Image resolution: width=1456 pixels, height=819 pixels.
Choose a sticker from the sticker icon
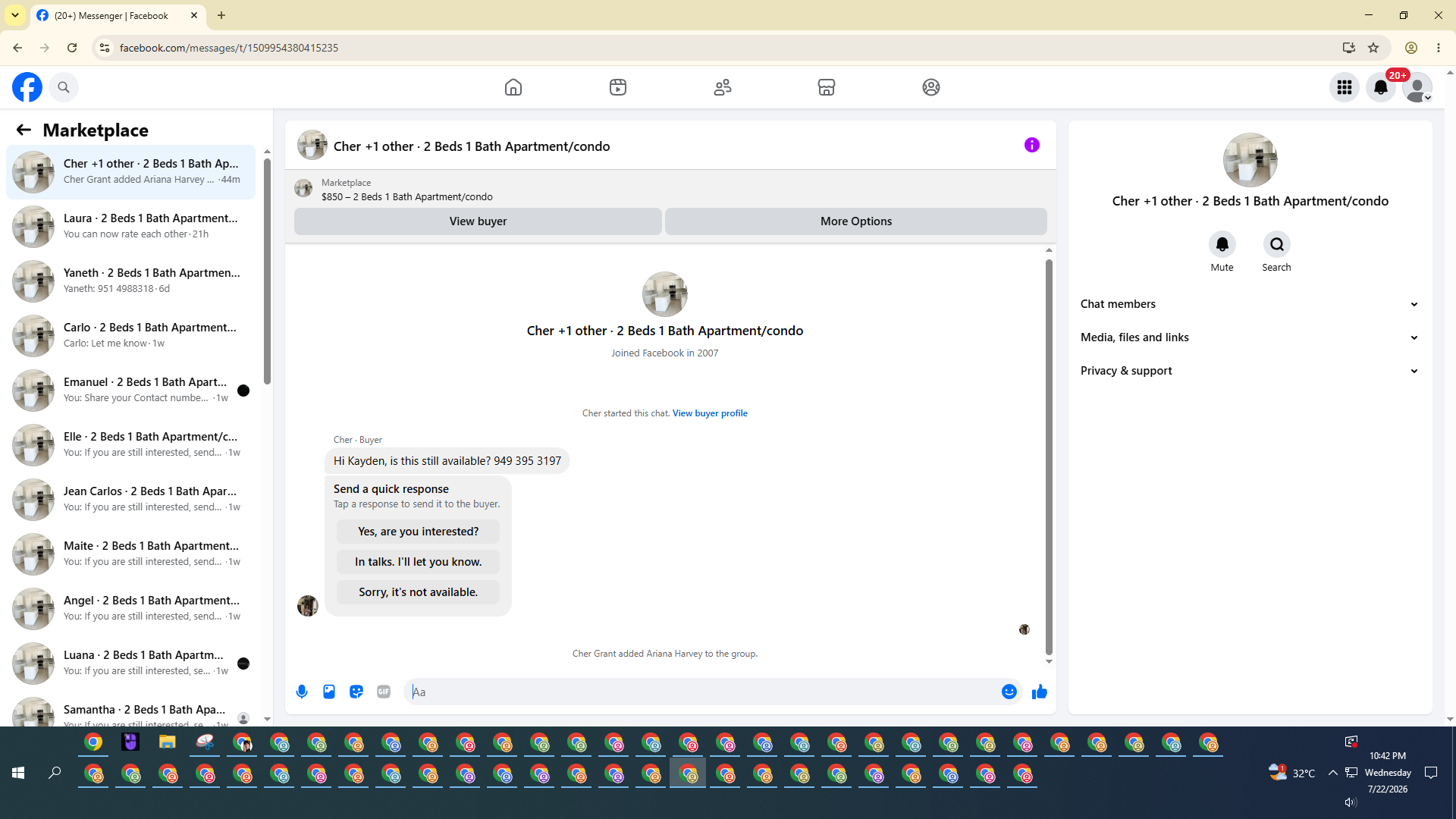point(356,692)
